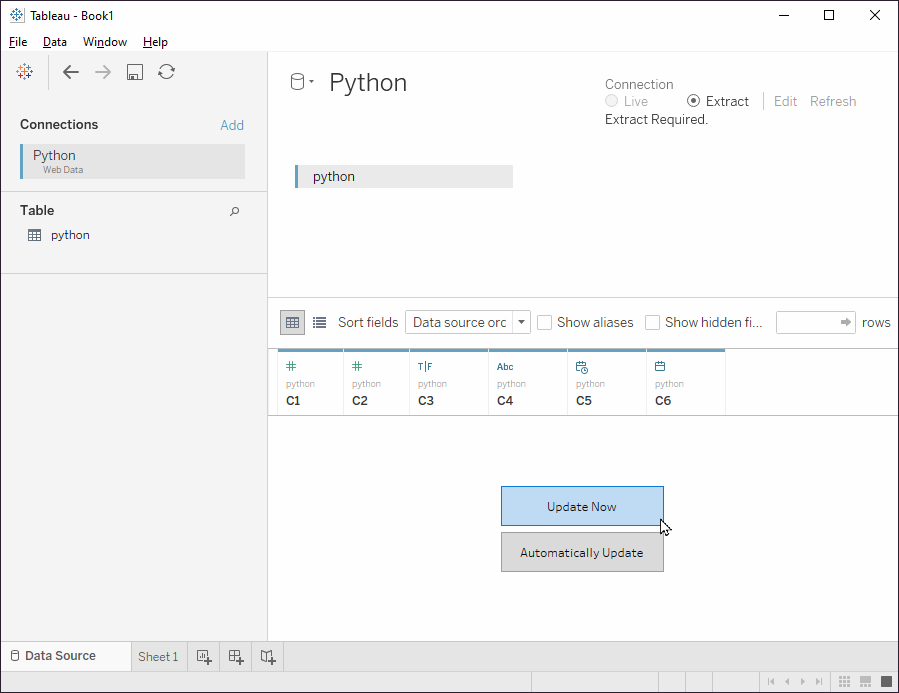Select the Extract connection radio button
The image size is (899, 693).
tap(694, 101)
